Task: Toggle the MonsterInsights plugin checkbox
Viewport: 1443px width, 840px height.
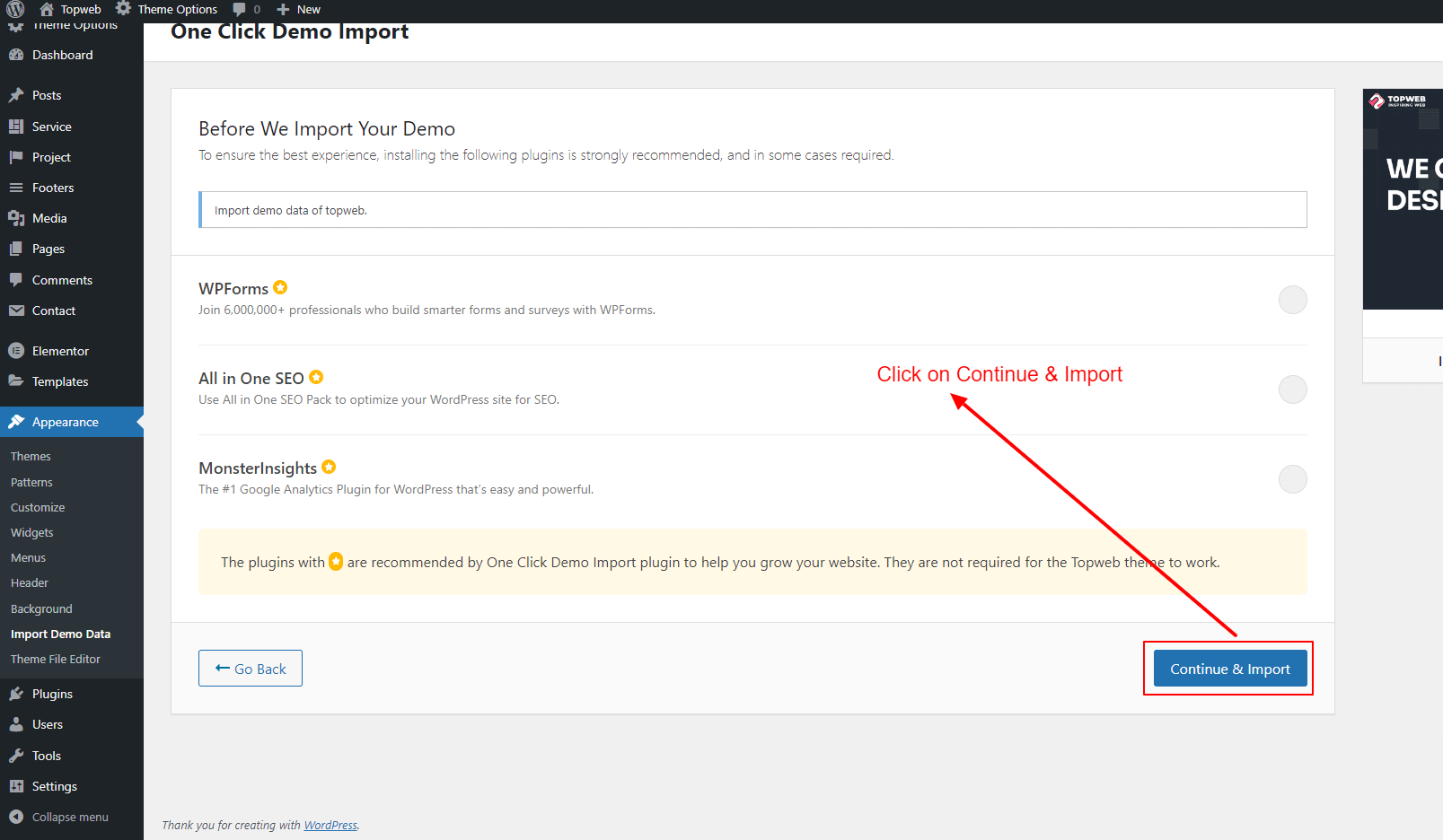Action: [1293, 479]
